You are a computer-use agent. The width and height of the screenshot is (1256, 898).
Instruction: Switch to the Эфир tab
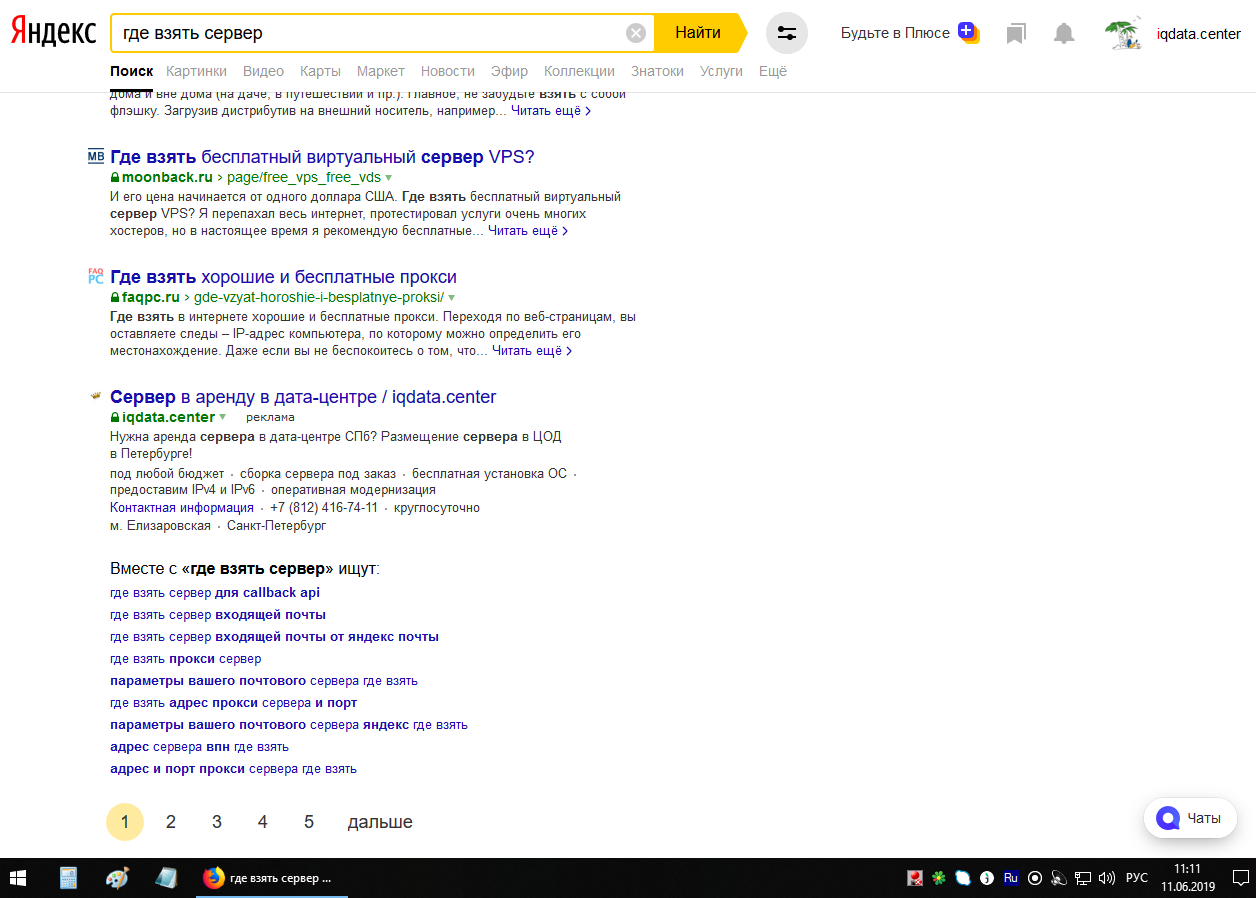tap(510, 71)
